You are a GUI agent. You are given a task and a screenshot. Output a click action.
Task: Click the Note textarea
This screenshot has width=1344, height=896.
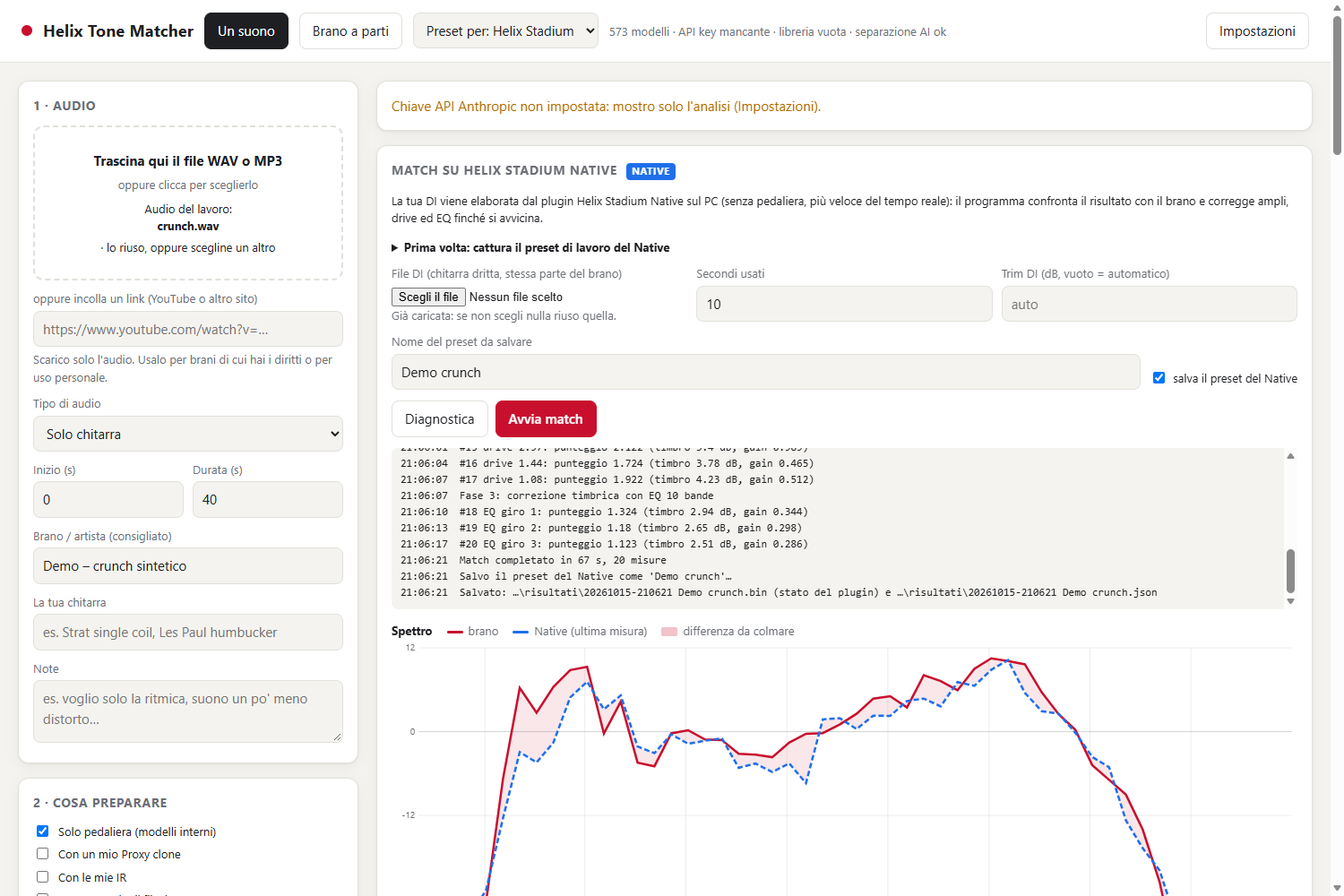[188, 711]
